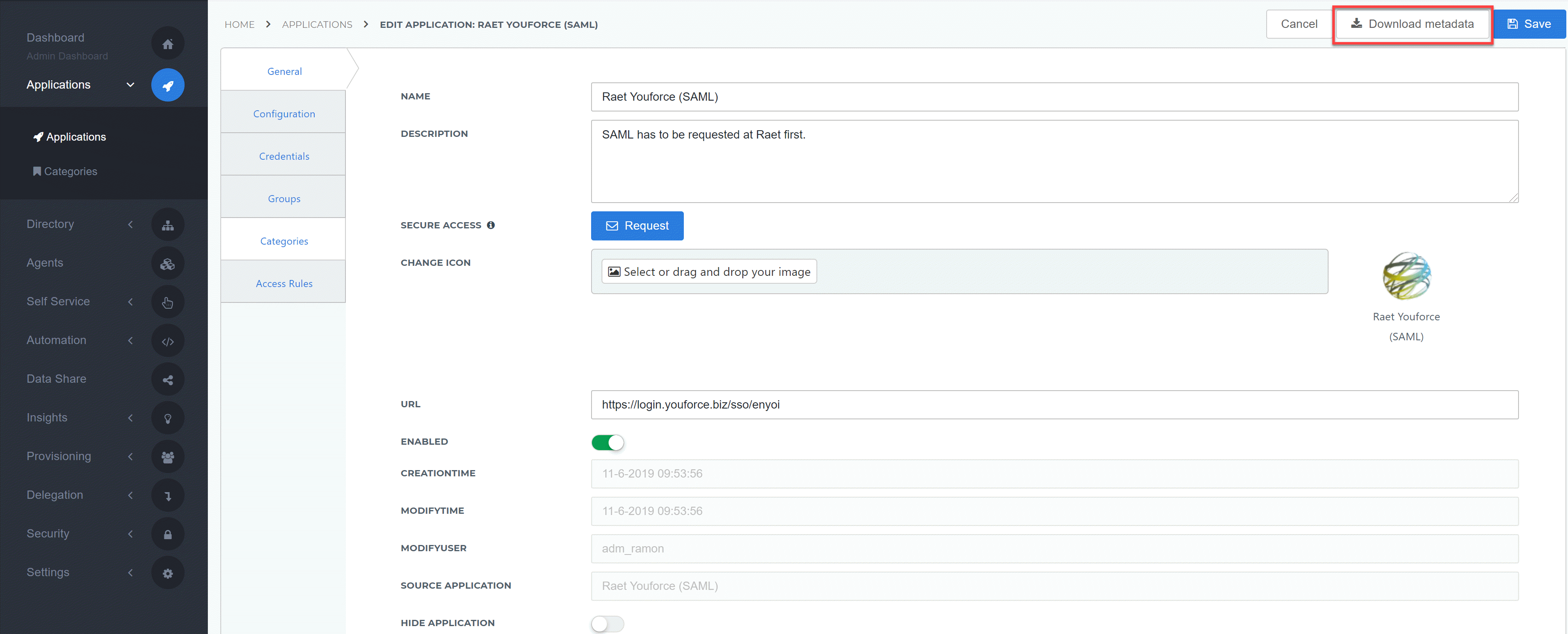Expand the Settings menu chevron
Screen dimensions: 1568x634
click(130, 572)
